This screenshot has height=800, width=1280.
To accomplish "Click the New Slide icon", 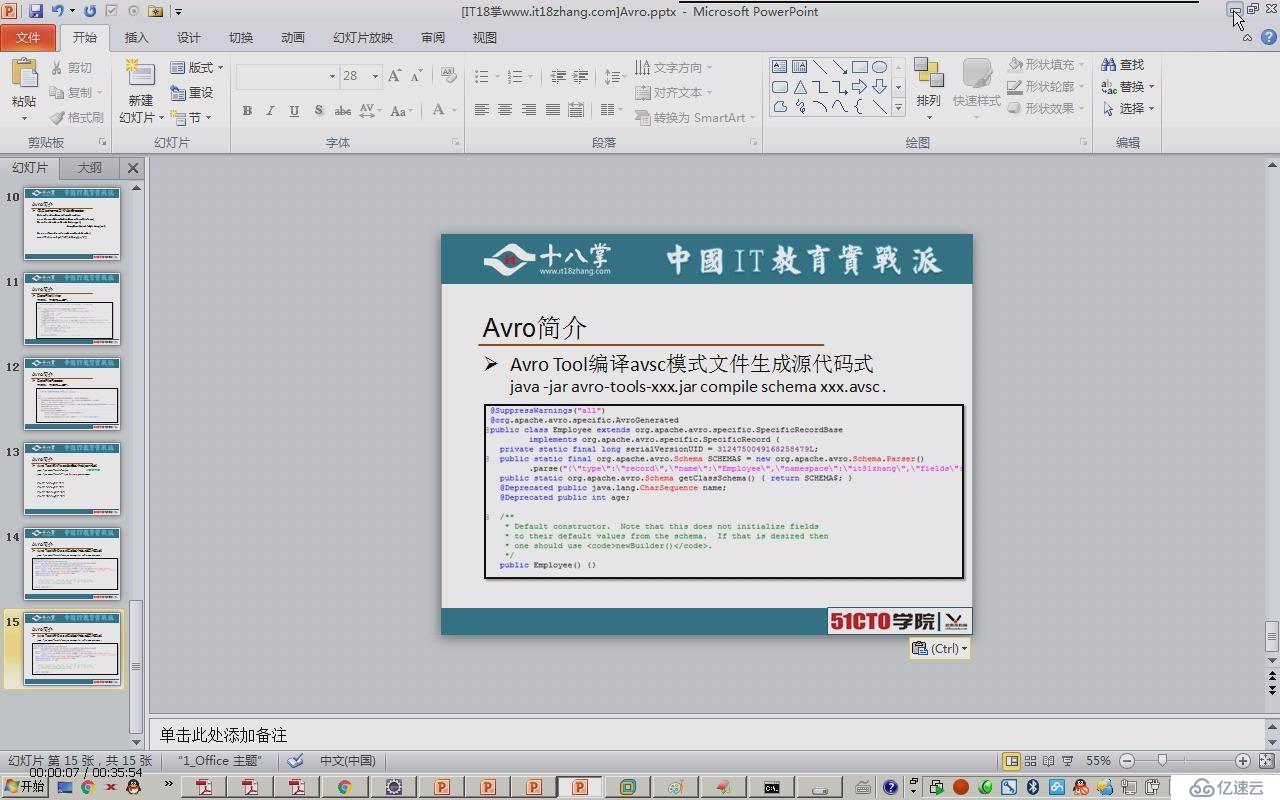I will pos(140,74).
